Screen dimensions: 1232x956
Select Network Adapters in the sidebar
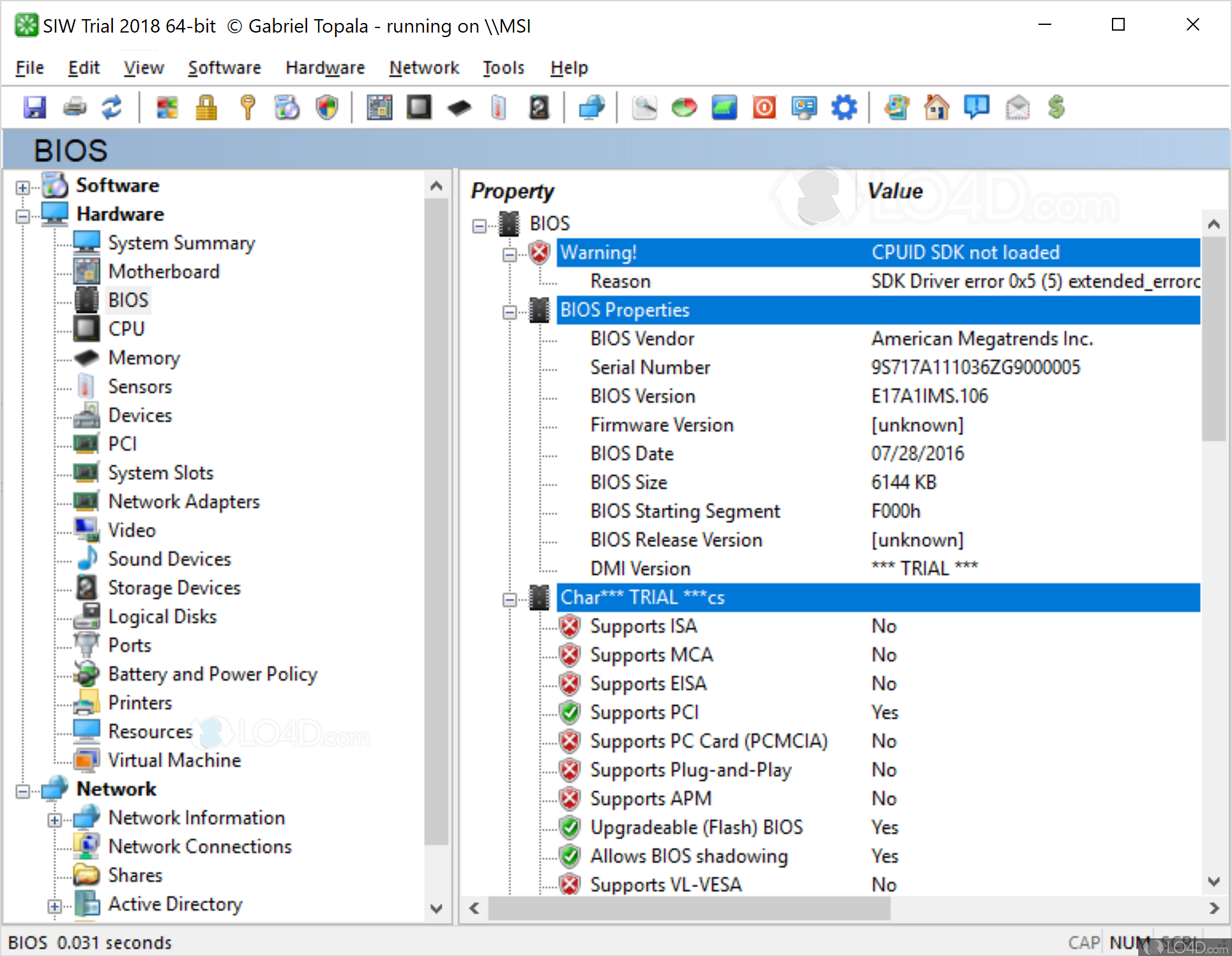[x=184, y=501]
